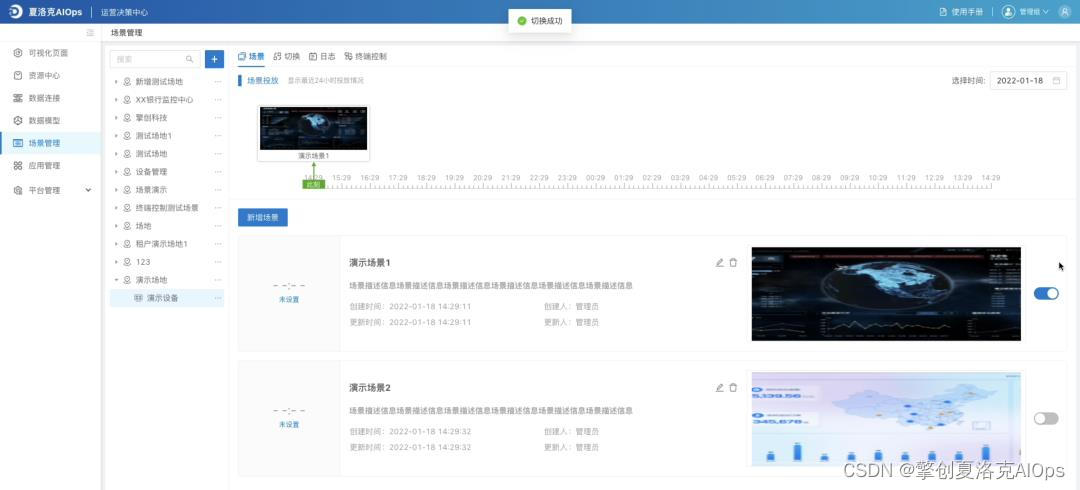
Task: Click the magnifier icon in the search box
Action: (189, 59)
